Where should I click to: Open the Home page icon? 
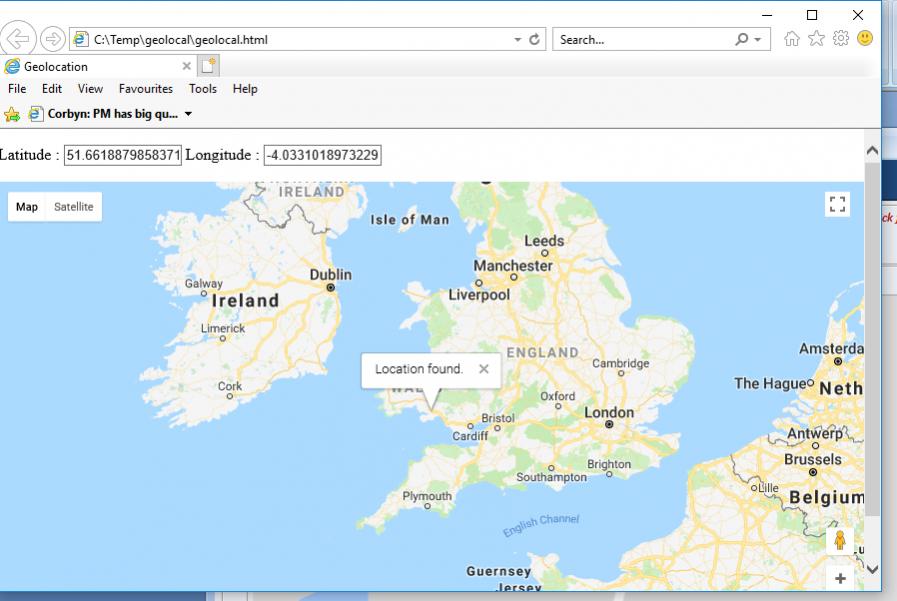click(792, 39)
